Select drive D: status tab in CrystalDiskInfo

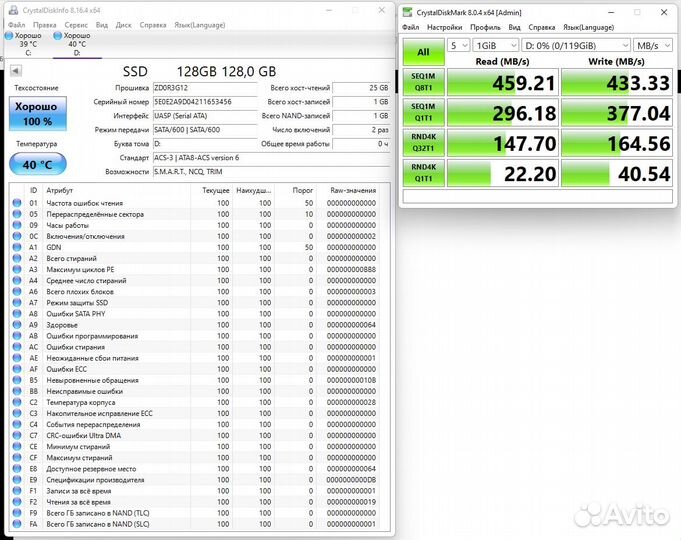77,44
